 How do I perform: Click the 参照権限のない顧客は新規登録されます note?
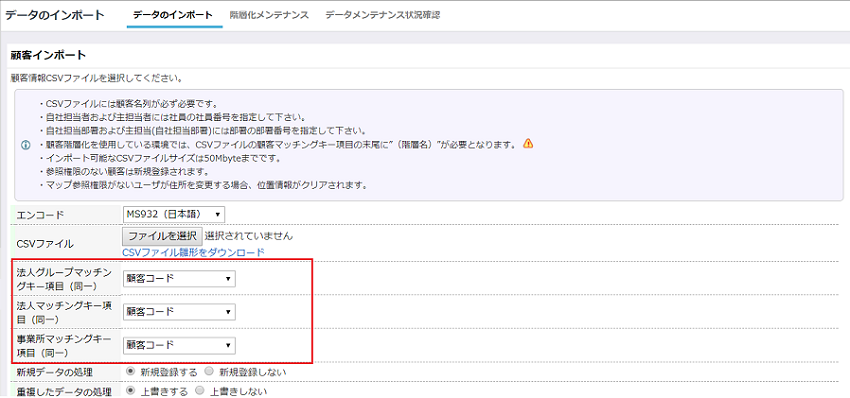(124, 172)
